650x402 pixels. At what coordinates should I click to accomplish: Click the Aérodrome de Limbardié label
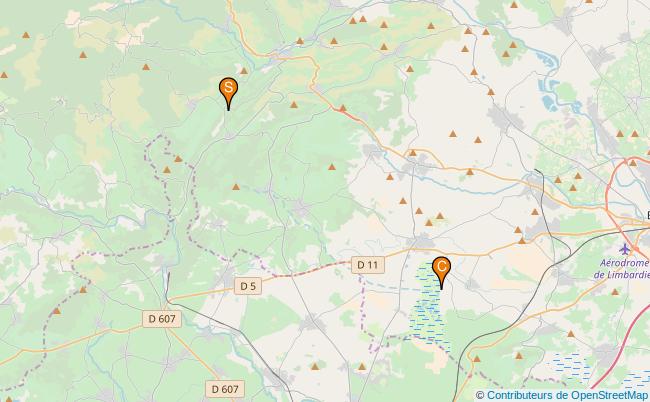click(622, 269)
